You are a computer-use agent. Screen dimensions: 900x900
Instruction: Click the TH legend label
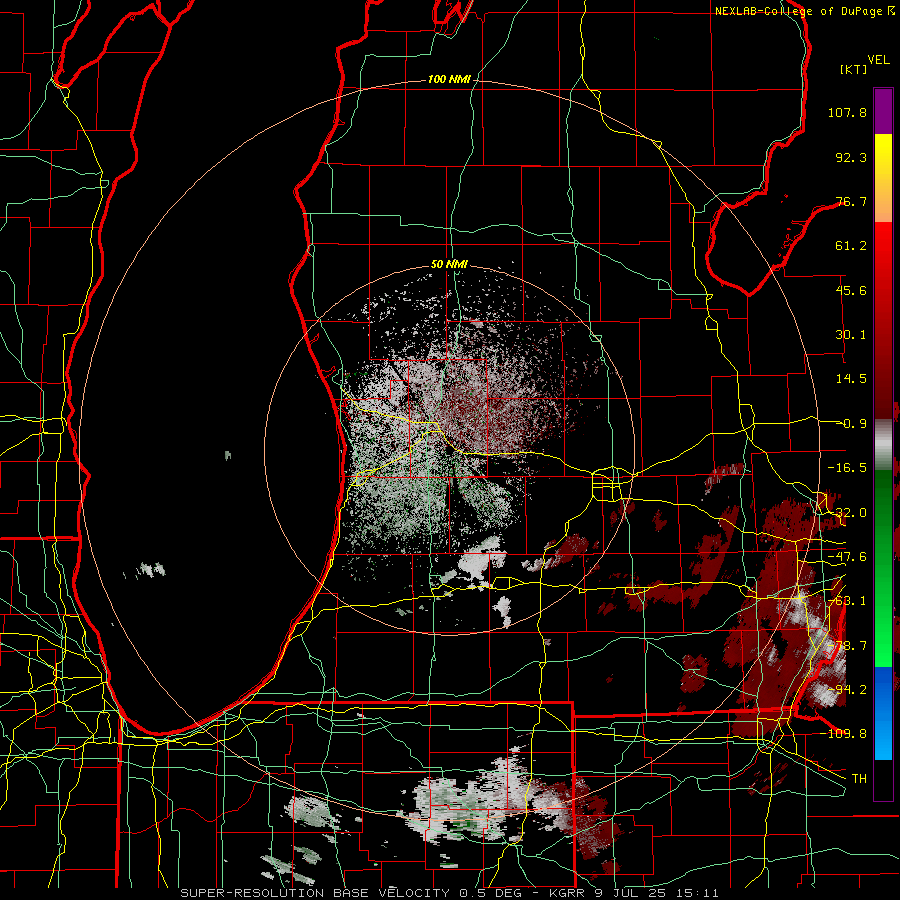(x=859, y=778)
